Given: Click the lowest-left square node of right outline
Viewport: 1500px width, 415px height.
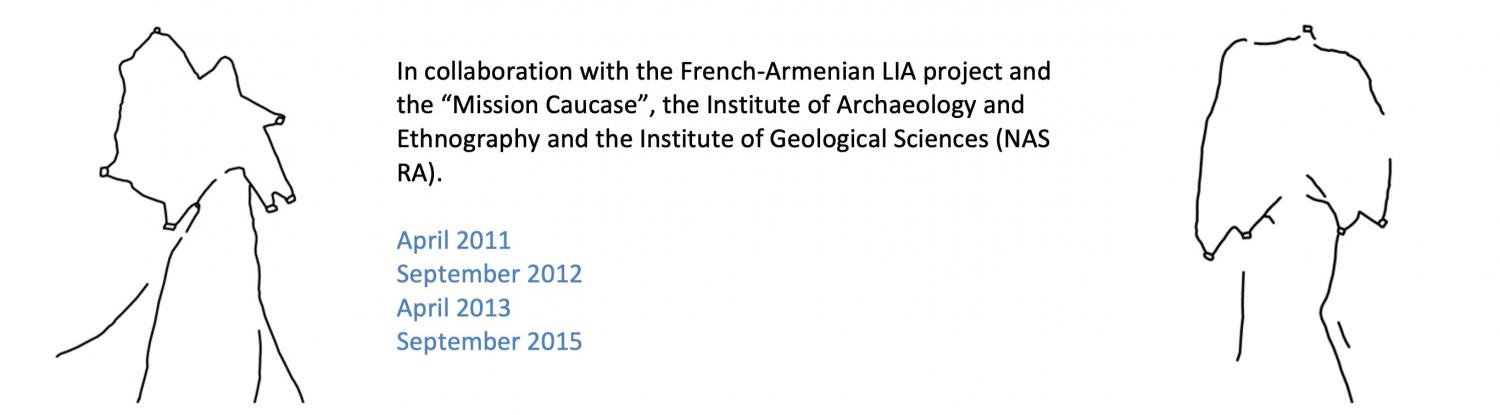Looking at the screenshot, I should [1208, 257].
